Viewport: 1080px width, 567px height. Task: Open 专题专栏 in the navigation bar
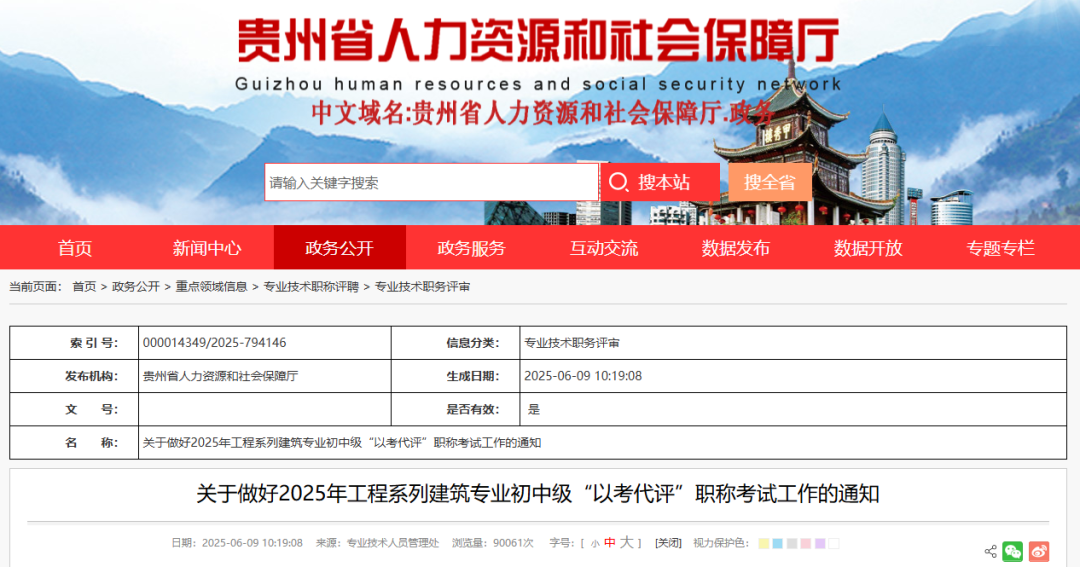[1000, 248]
